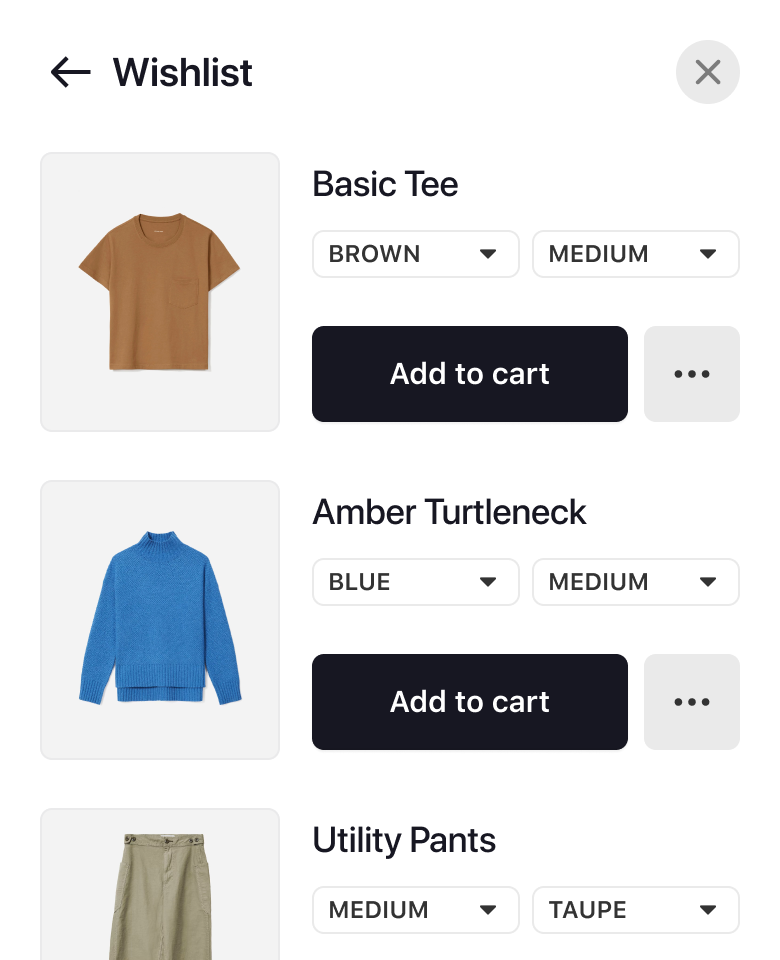The width and height of the screenshot is (780, 960).
Task: Open more options for Amber Turtleneck
Action: 691,702
